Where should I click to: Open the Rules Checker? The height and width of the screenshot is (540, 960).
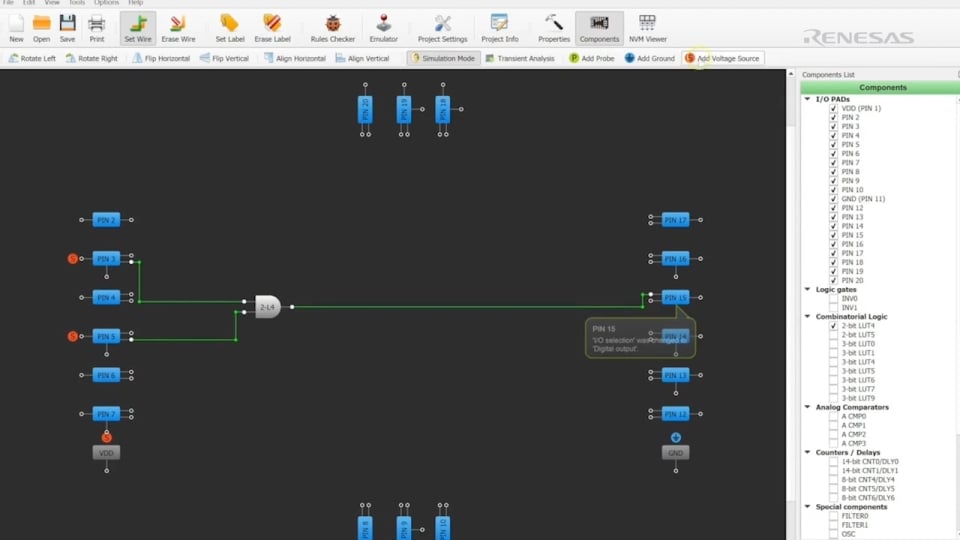(332, 27)
